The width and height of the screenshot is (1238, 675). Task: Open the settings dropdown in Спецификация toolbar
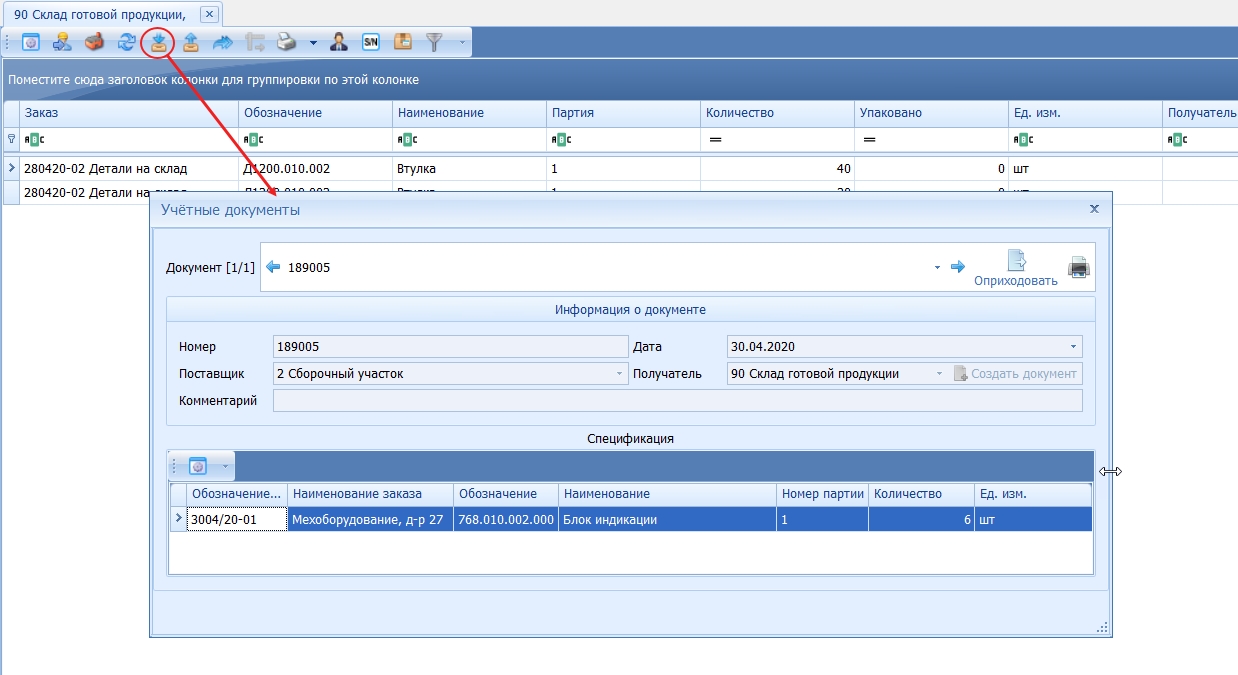pos(225,466)
